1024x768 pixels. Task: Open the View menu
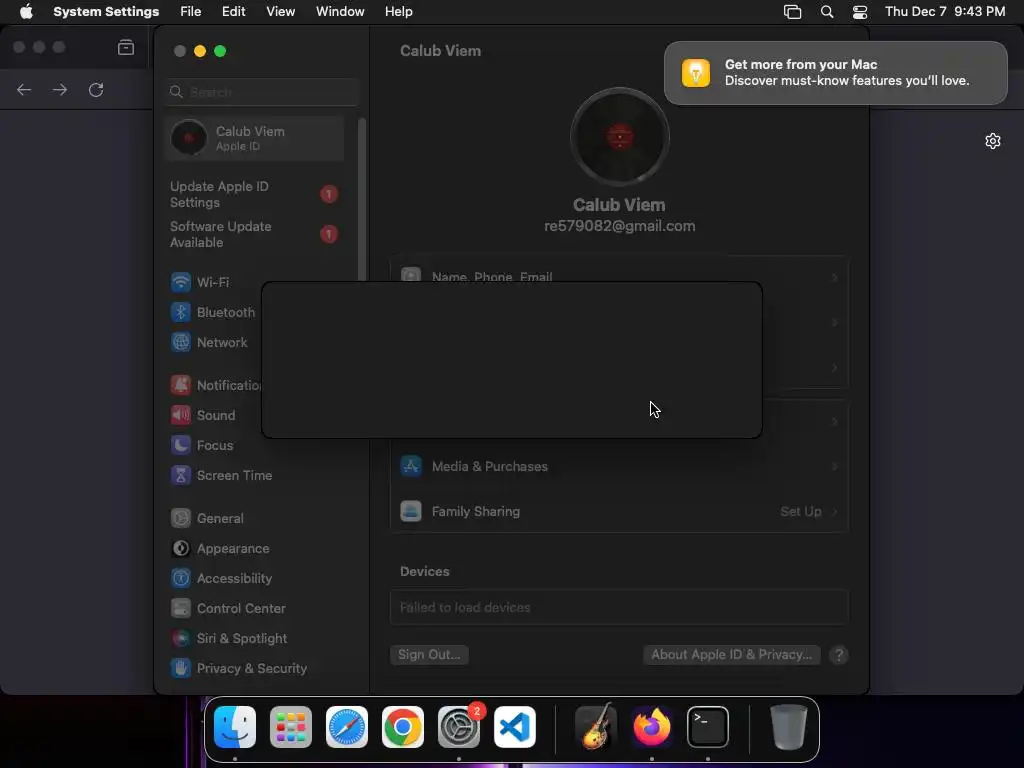pos(280,12)
